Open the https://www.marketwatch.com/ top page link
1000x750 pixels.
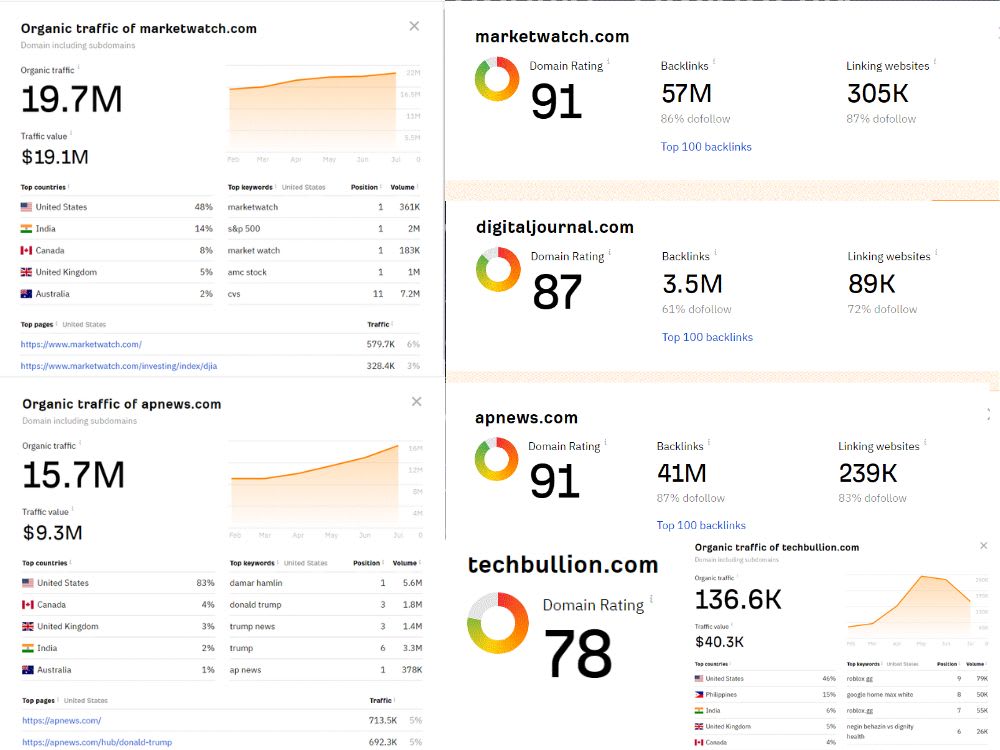pyautogui.click(x=81, y=344)
